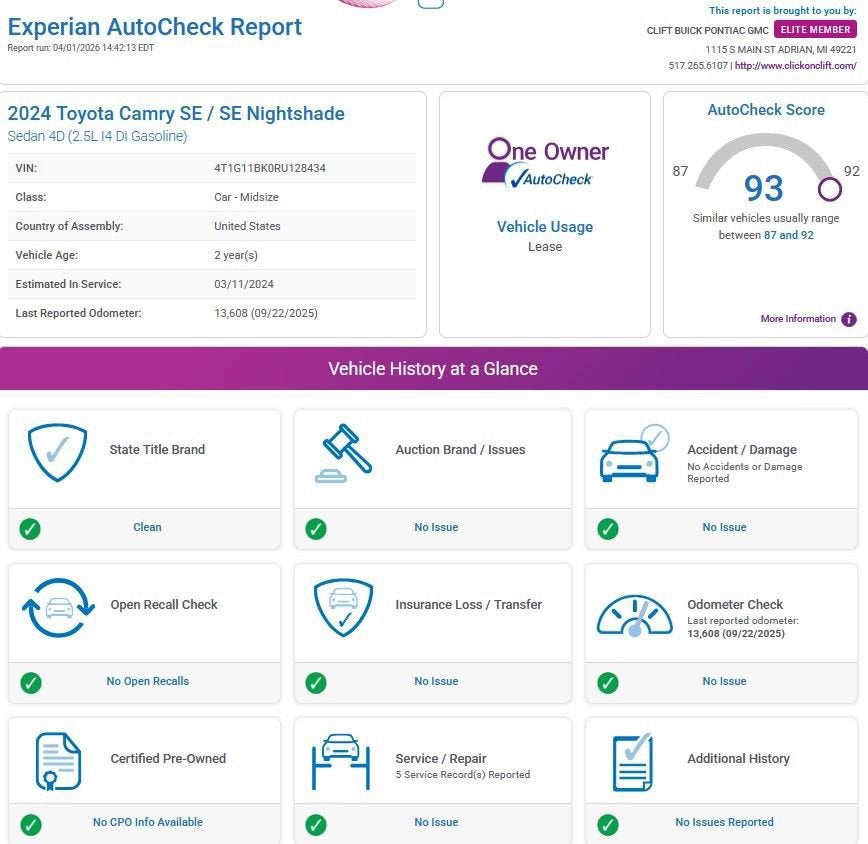Image resolution: width=868 pixels, height=844 pixels.
Task: Click the Additional History checklist icon
Action: pos(632,762)
